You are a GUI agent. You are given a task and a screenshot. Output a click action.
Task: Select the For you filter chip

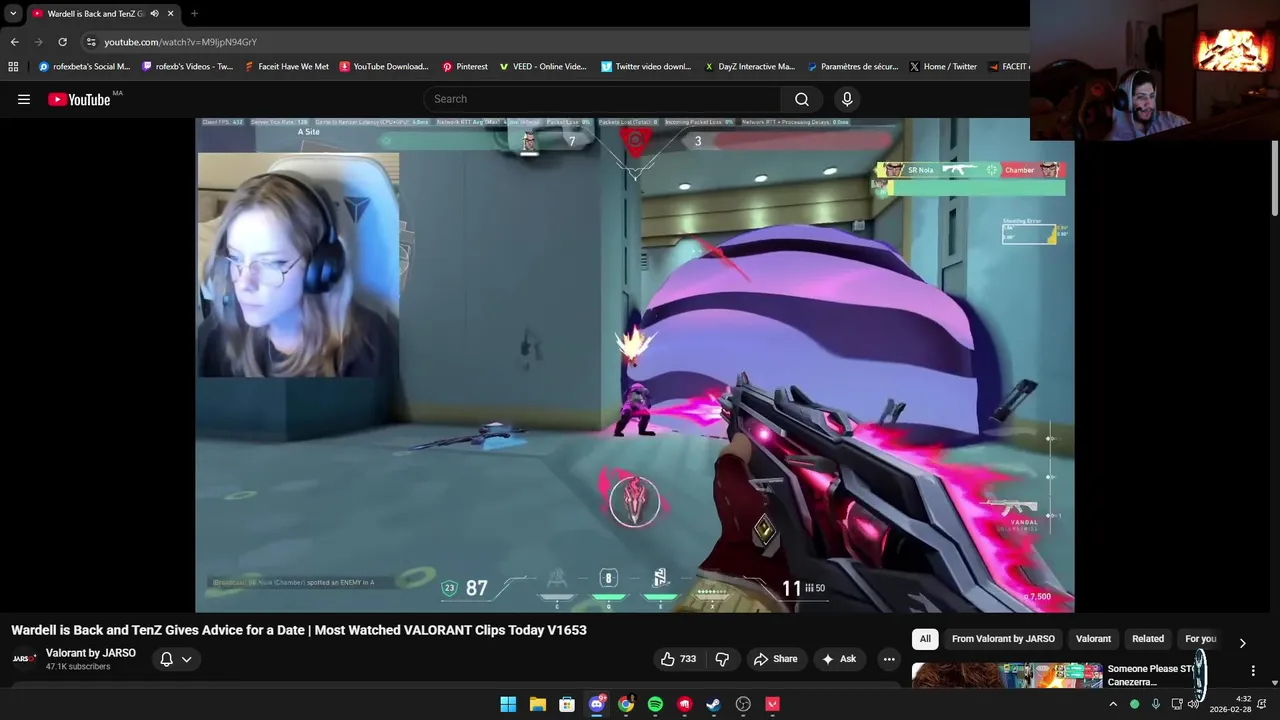[1200, 639]
